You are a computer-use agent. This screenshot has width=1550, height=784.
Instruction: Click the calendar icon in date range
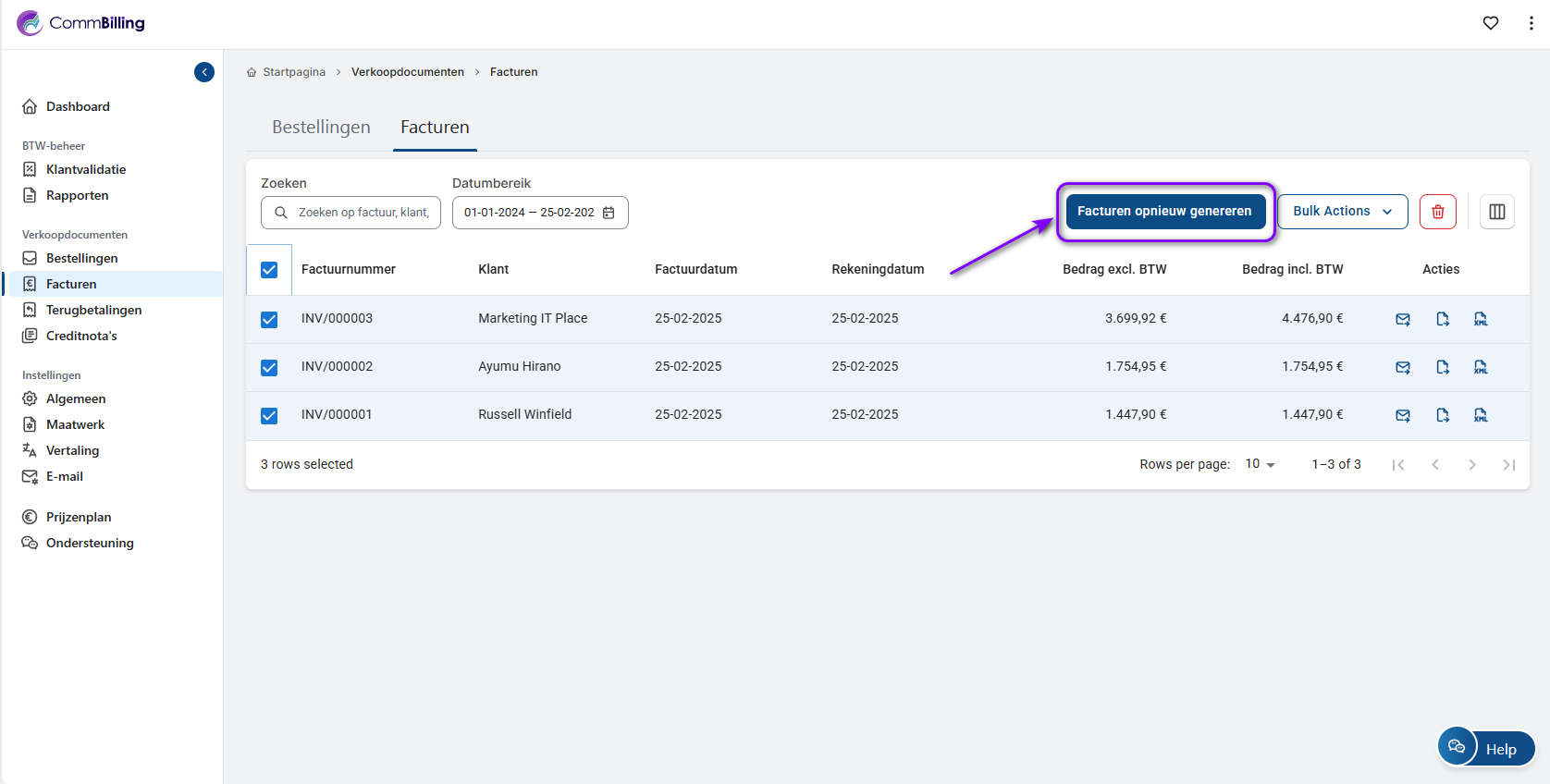click(609, 213)
